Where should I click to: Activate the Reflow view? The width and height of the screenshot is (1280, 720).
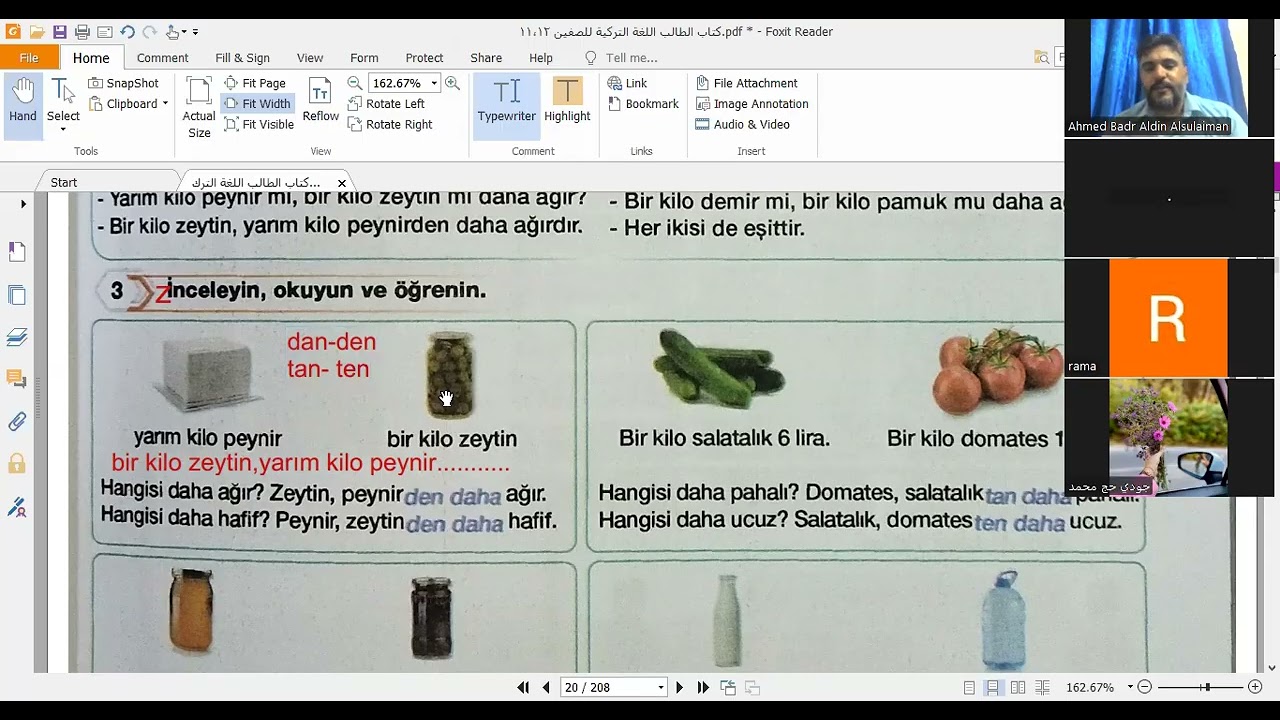tap(320, 101)
